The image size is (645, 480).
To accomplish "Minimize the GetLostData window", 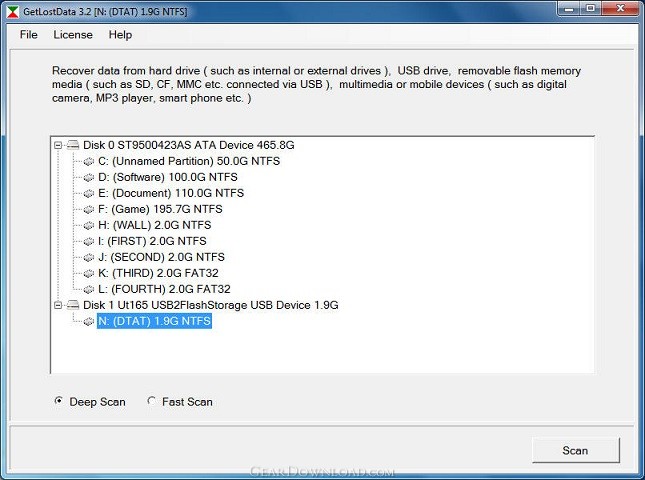I will pyautogui.click(x=569, y=9).
